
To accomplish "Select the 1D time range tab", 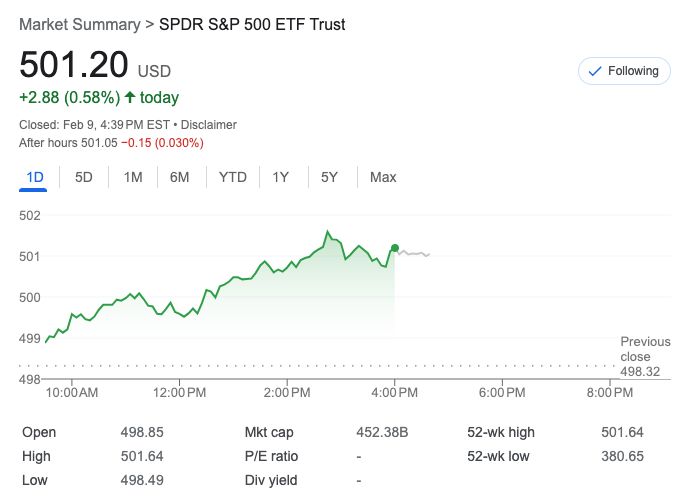I will click(x=35, y=177).
